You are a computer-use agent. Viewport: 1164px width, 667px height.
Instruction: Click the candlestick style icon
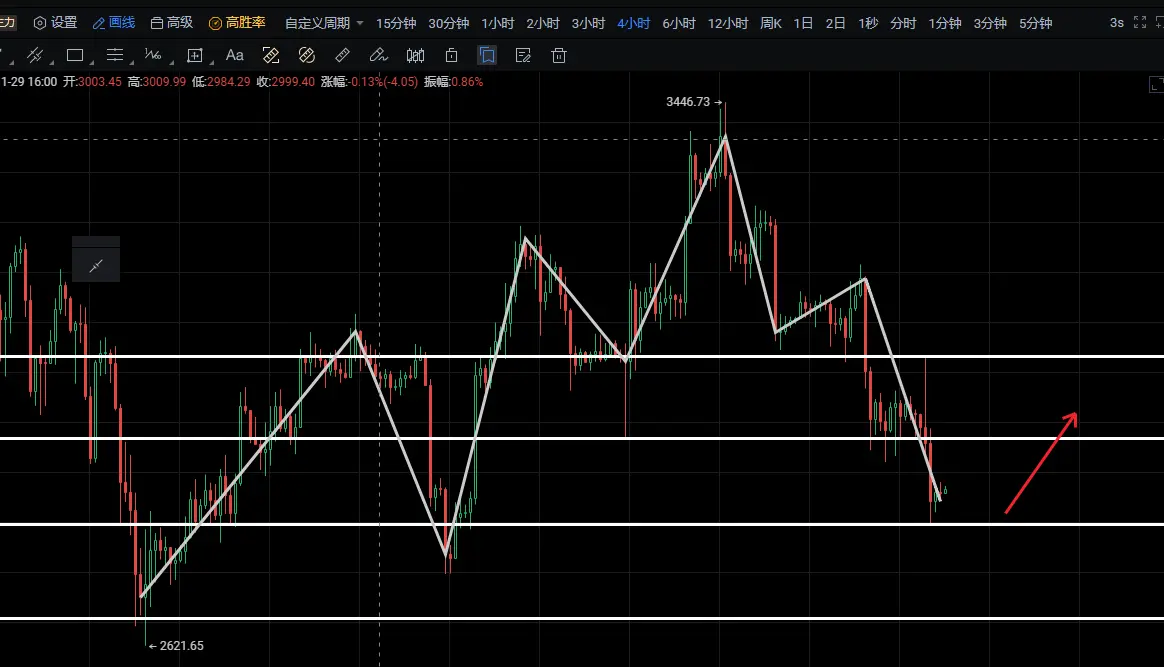point(415,55)
